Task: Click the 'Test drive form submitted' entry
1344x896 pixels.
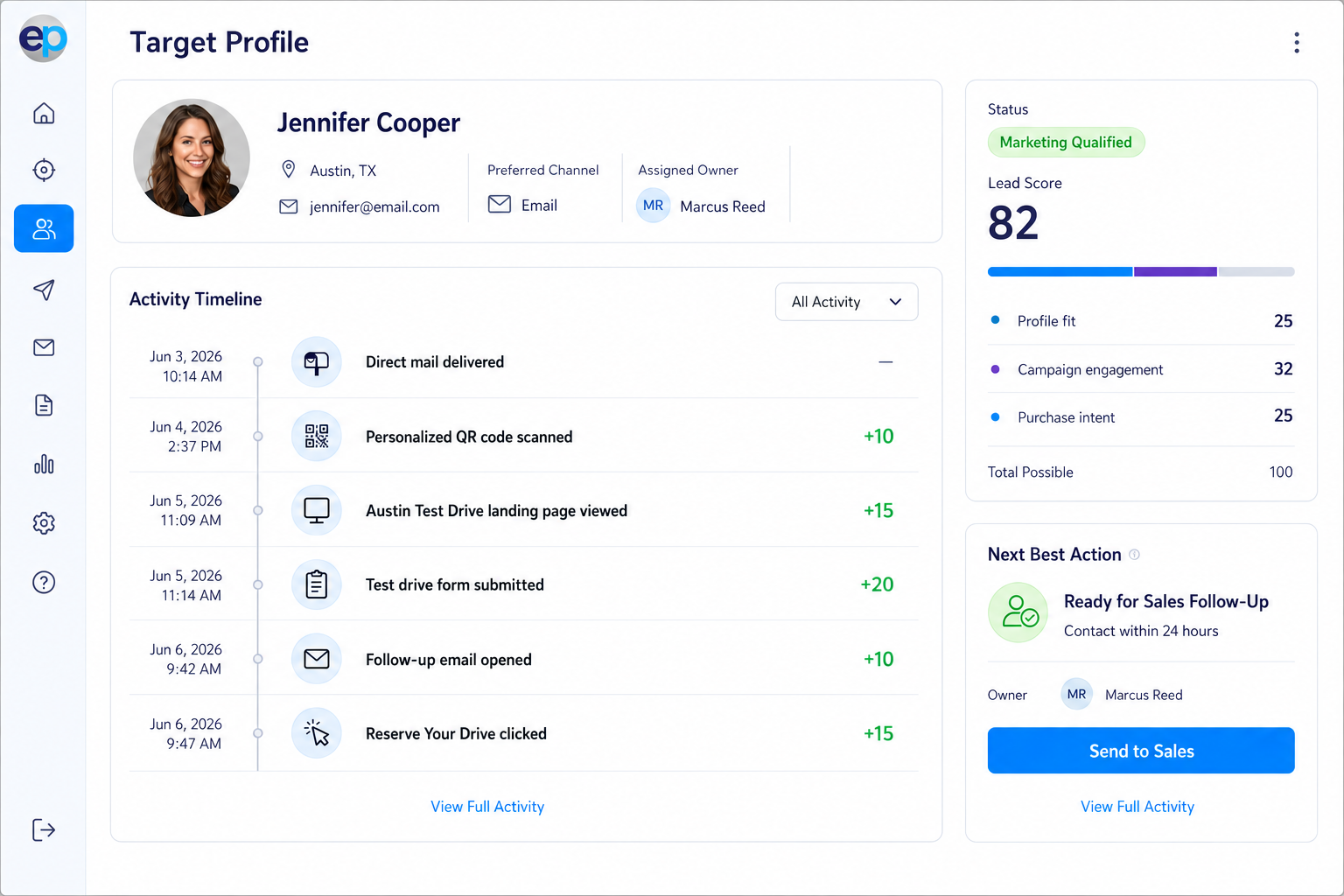Action: (524, 584)
